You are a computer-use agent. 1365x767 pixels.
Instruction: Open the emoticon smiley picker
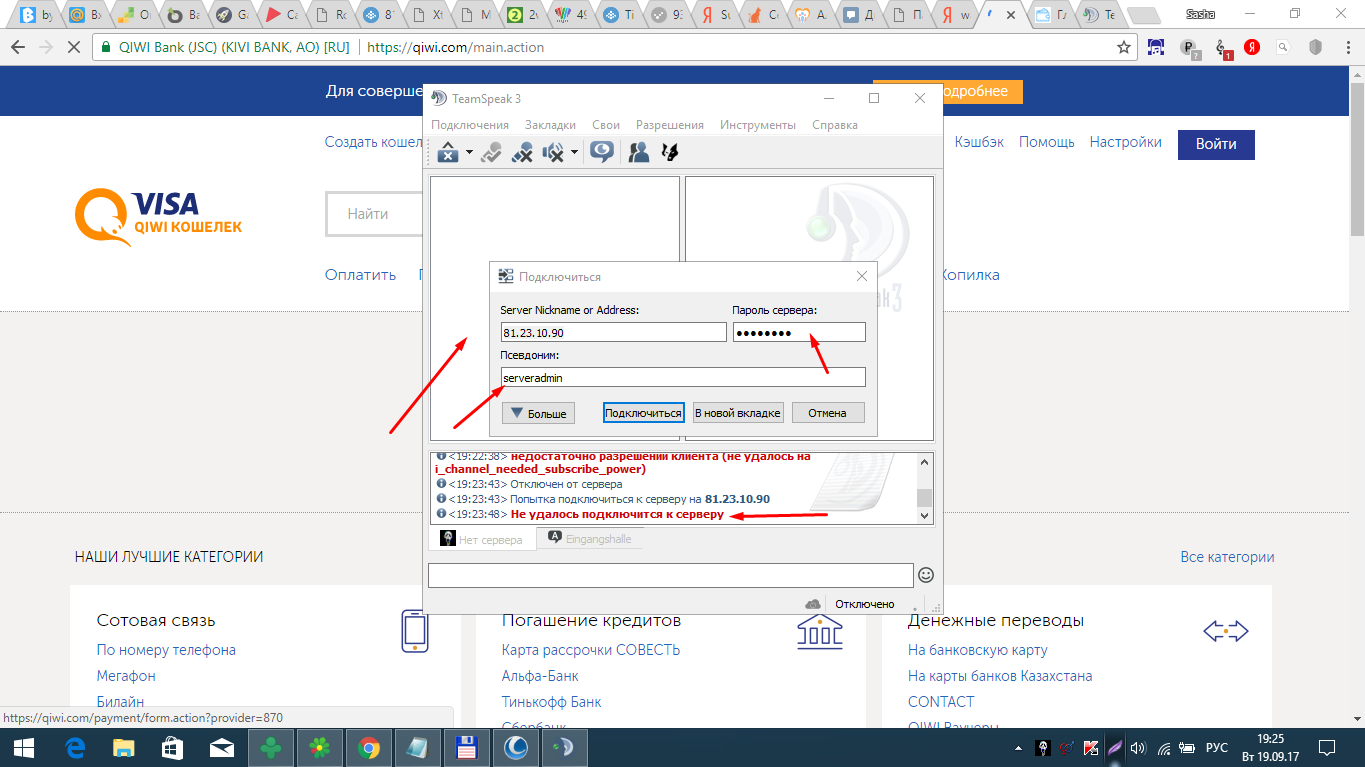point(926,575)
